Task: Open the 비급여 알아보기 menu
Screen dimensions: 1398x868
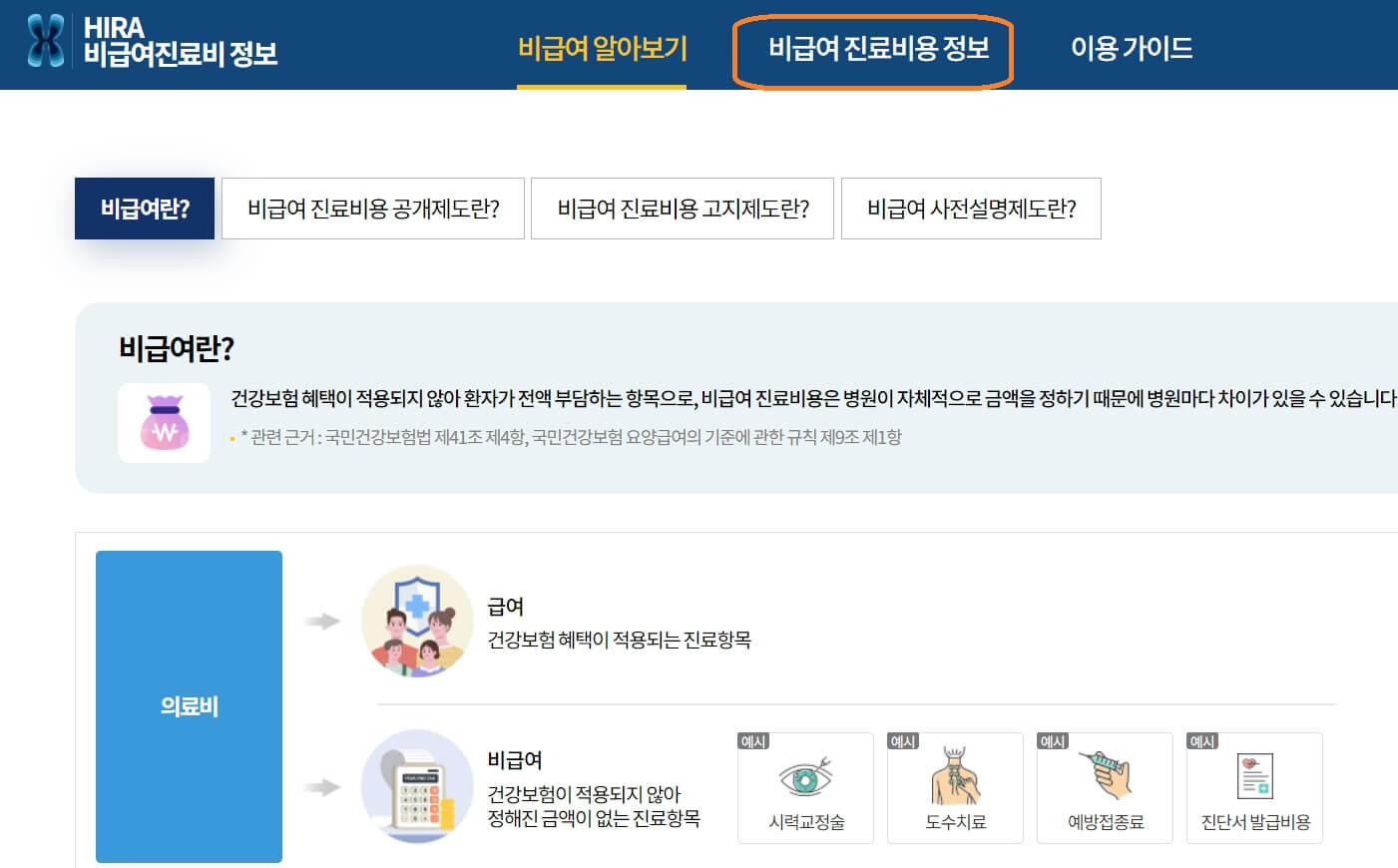Action: (601, 47)
